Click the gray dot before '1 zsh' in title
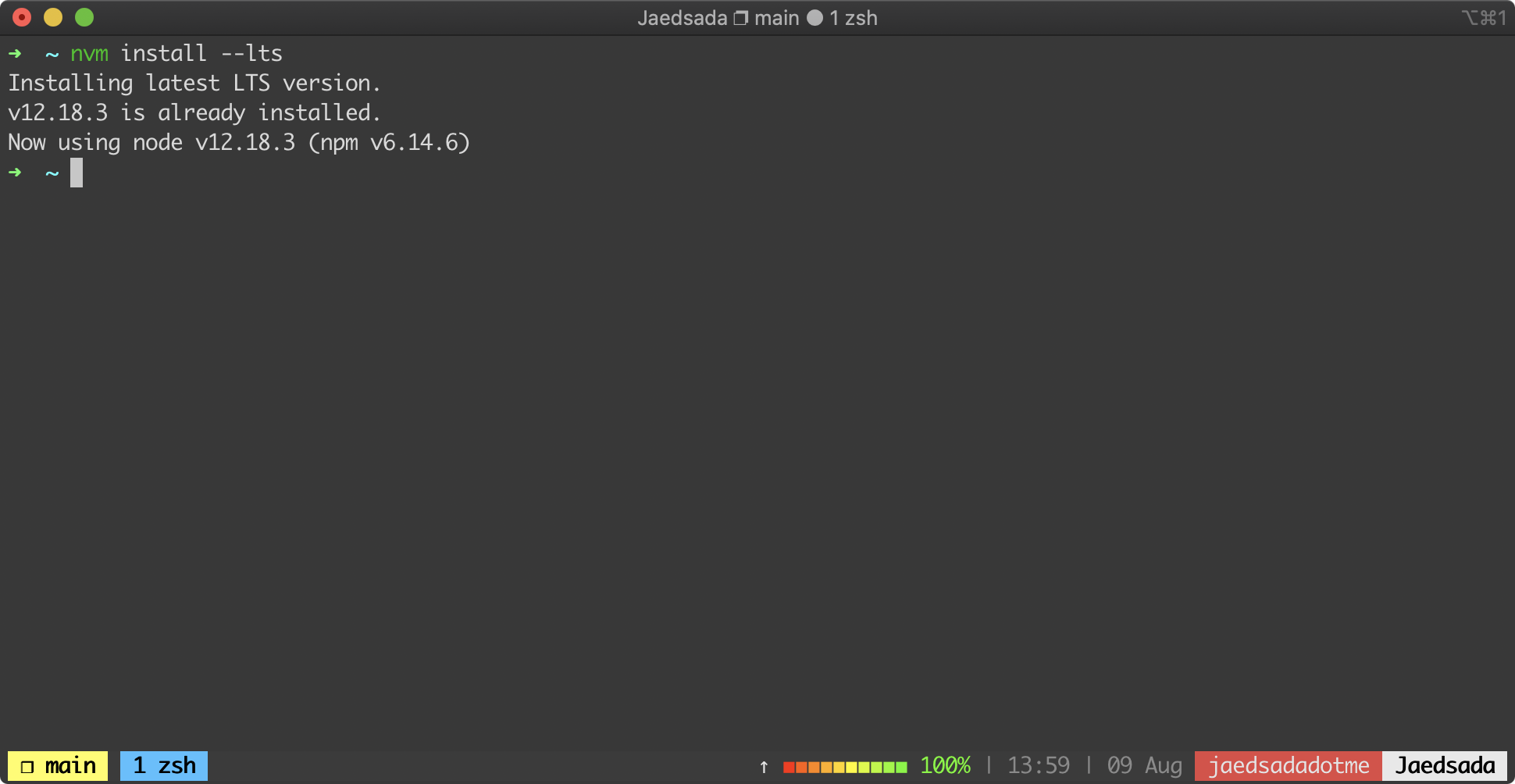 coord(815,18)
